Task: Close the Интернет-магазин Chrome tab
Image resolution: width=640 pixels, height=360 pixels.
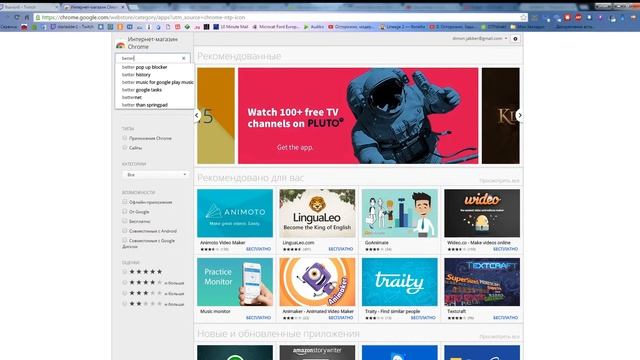Action: click(122, 7)
